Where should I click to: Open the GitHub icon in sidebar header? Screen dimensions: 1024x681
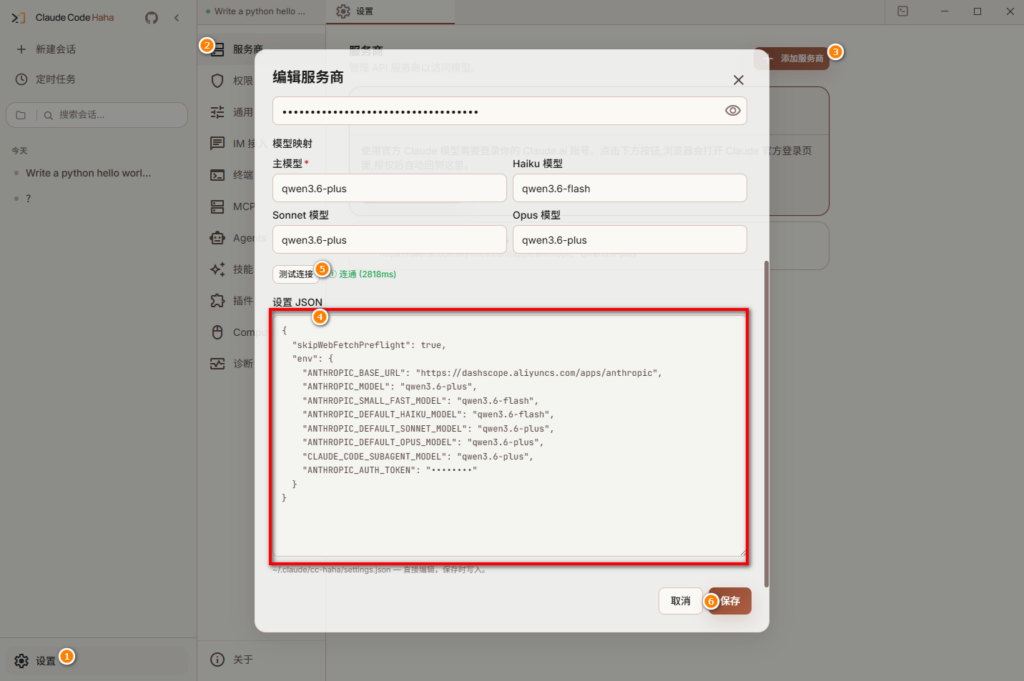152,18
